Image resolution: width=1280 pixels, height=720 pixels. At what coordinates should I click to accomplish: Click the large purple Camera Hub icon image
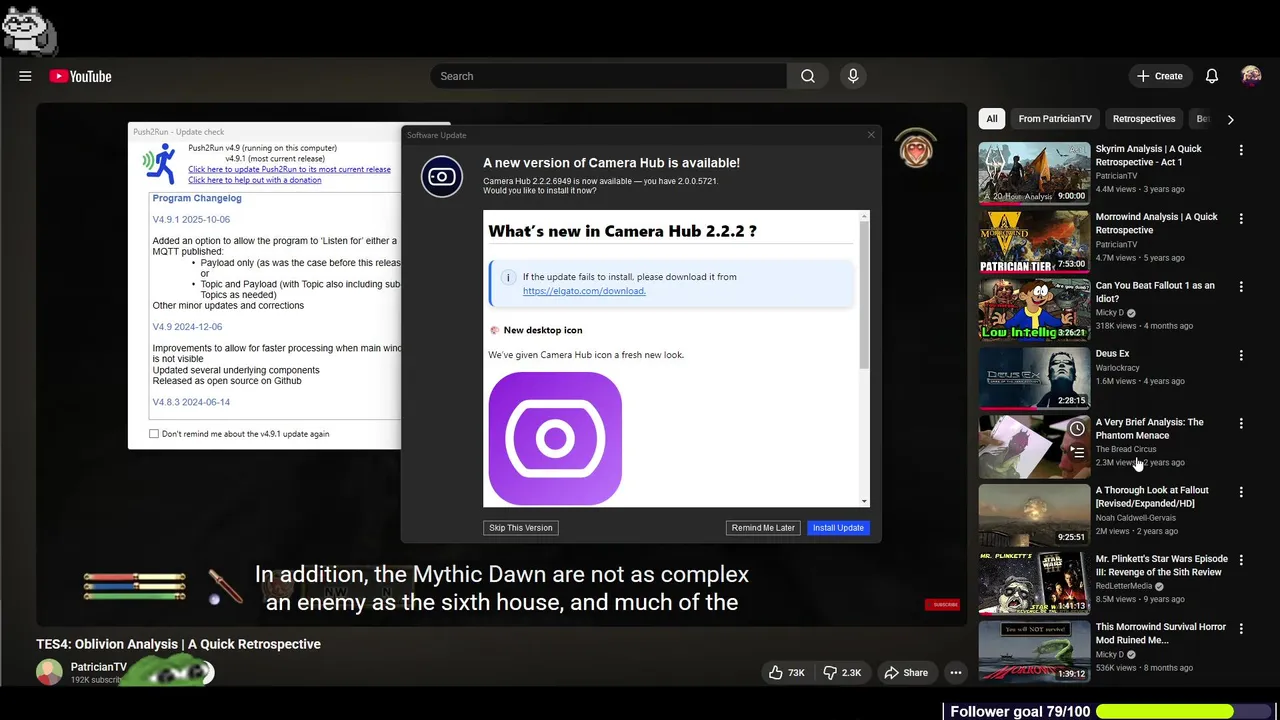tap(555, 438)
